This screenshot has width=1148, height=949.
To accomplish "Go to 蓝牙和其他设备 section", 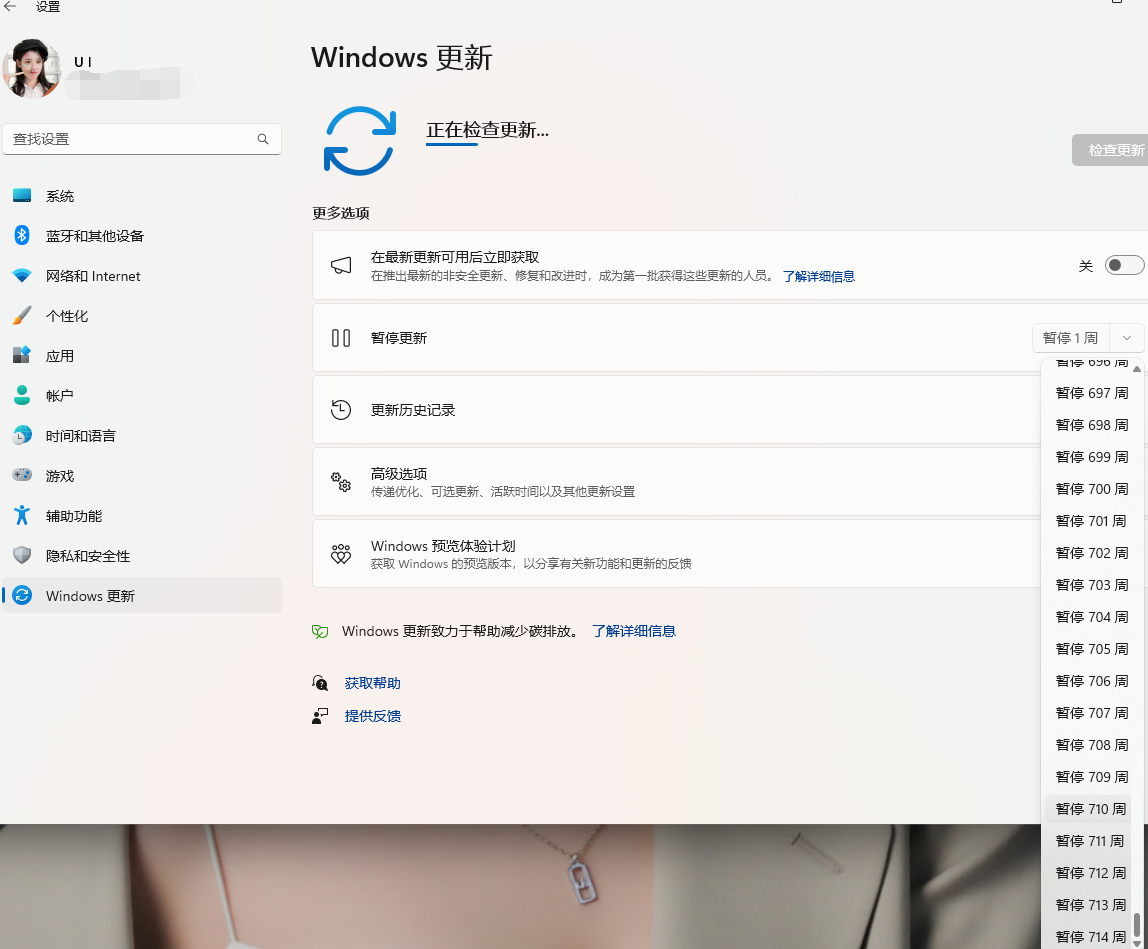I will [142, 236].
